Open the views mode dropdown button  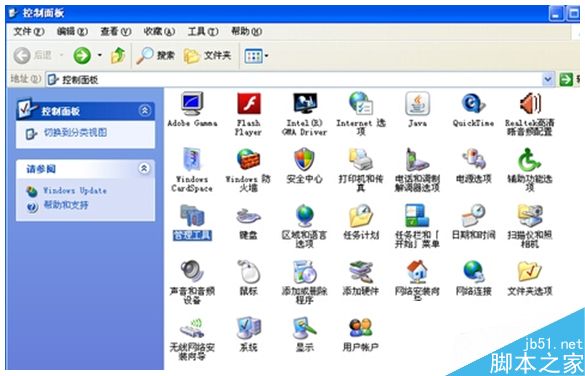[256, 56]
